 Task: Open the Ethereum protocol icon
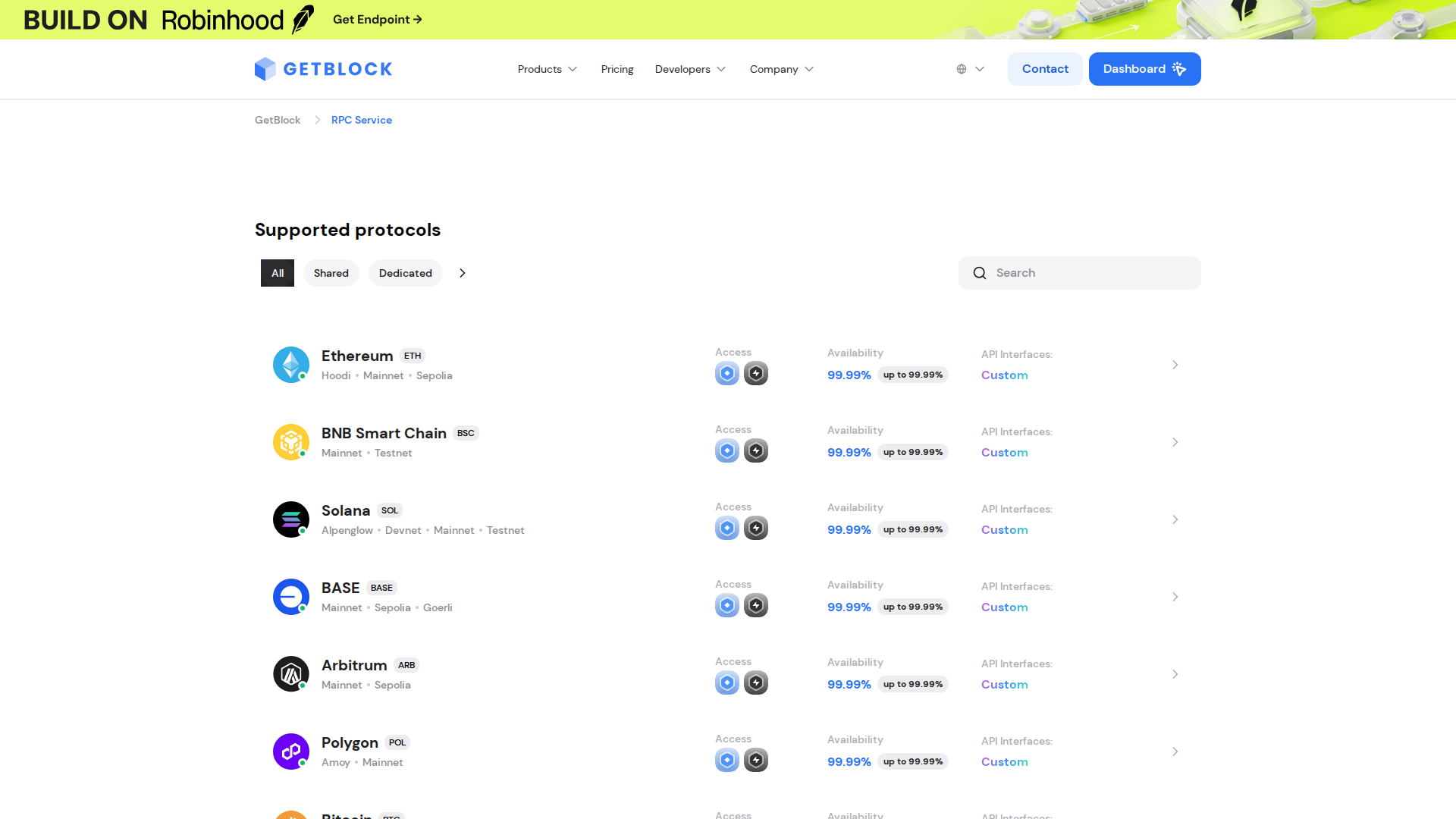pyautogui.click(x=291, y=365)
